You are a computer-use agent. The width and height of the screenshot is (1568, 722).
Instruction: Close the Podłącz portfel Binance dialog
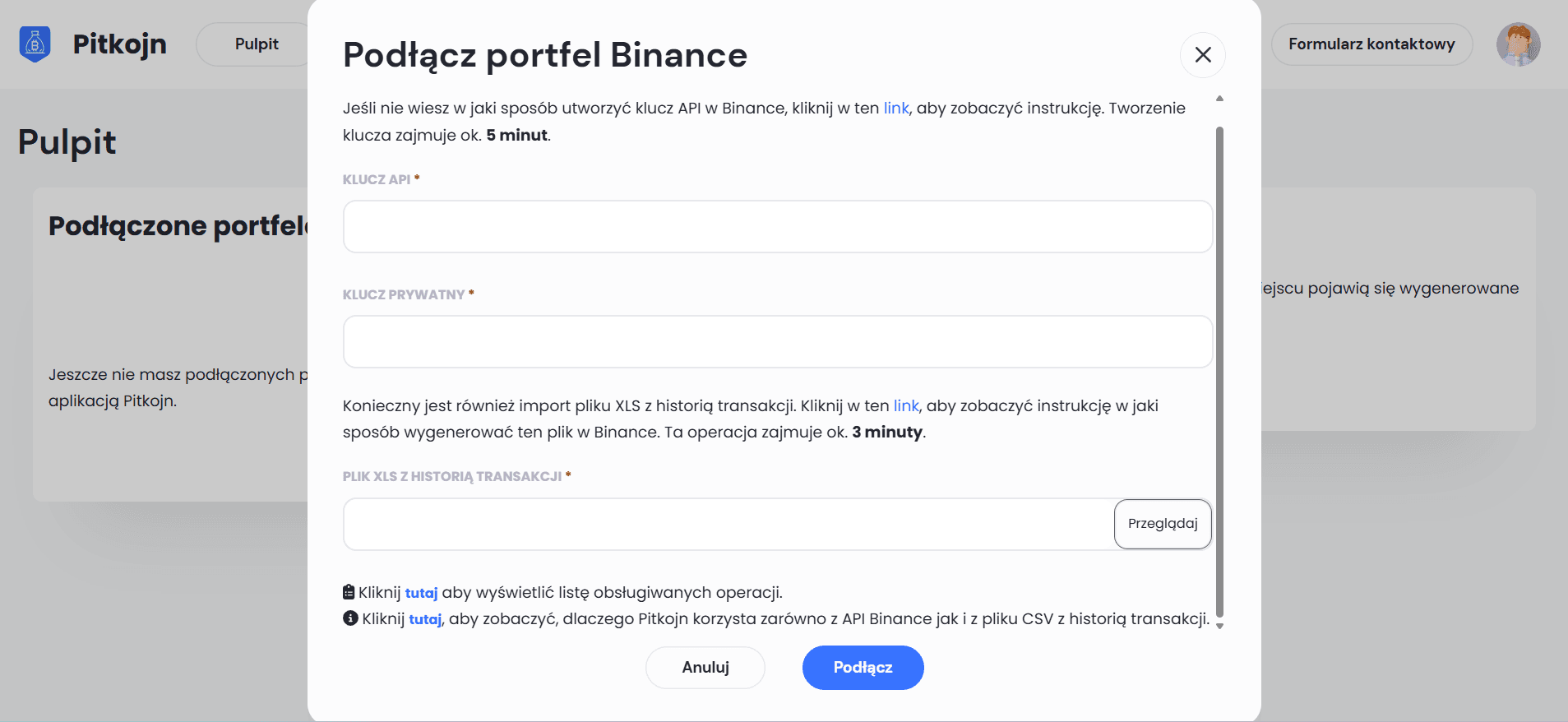(x=1202, y=54)
